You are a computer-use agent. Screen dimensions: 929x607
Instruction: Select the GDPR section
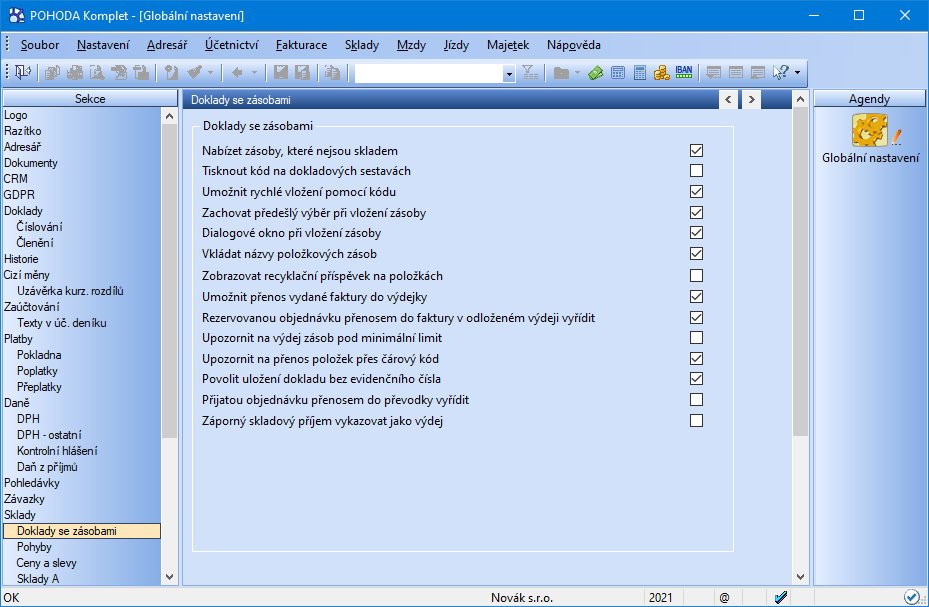(20, 195)
